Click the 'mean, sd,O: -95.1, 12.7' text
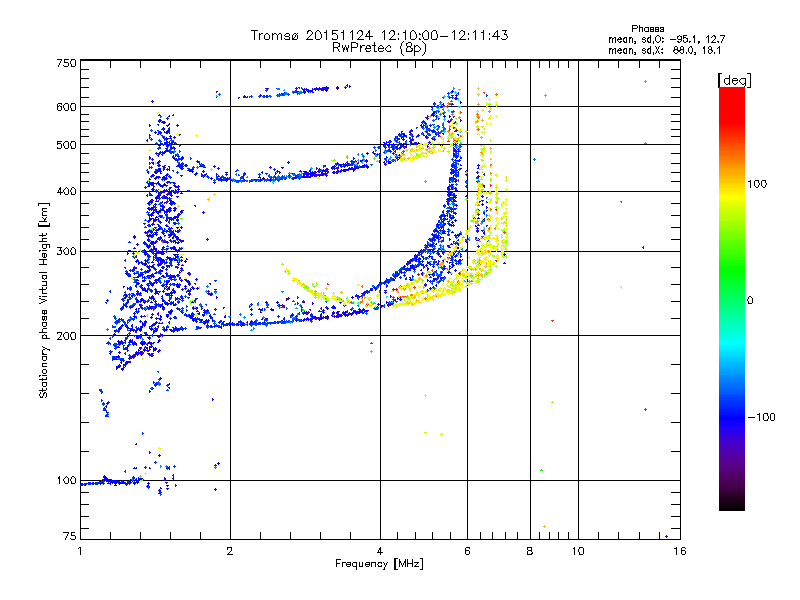Screen dimensions: 800x600 (x=666, y=39)
